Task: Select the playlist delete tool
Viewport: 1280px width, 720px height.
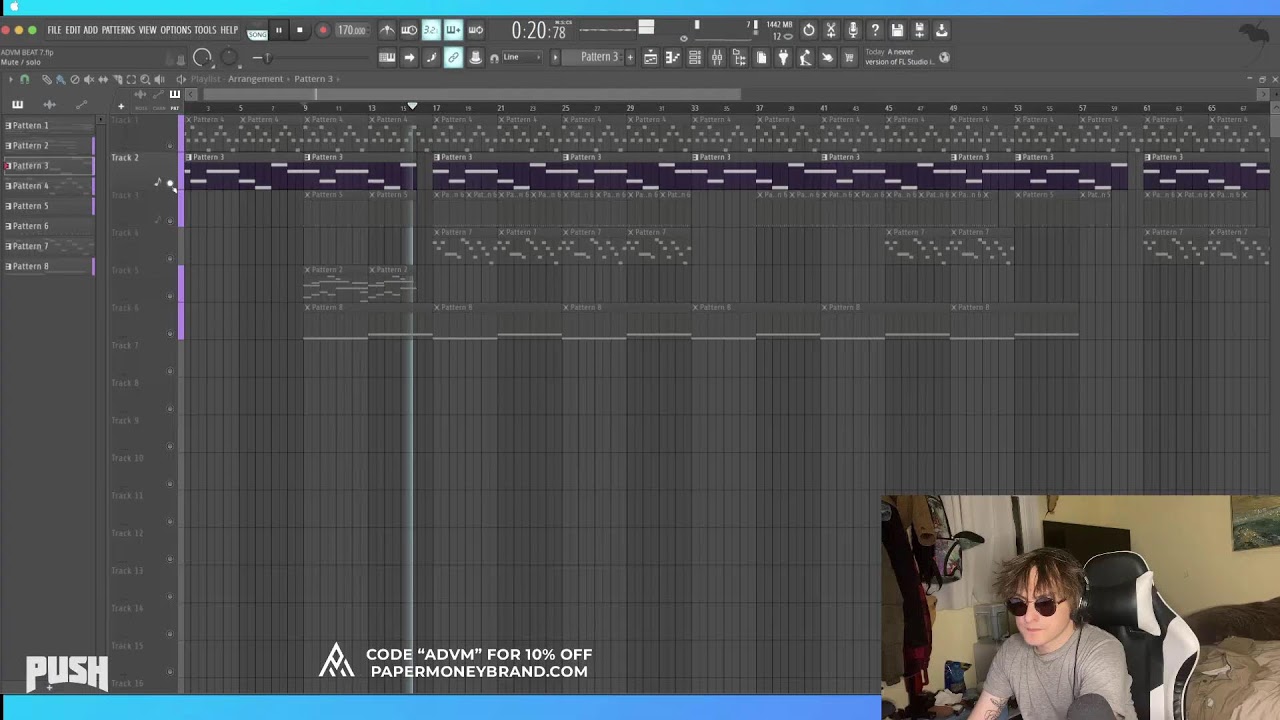Action: [x=74, y=79]
